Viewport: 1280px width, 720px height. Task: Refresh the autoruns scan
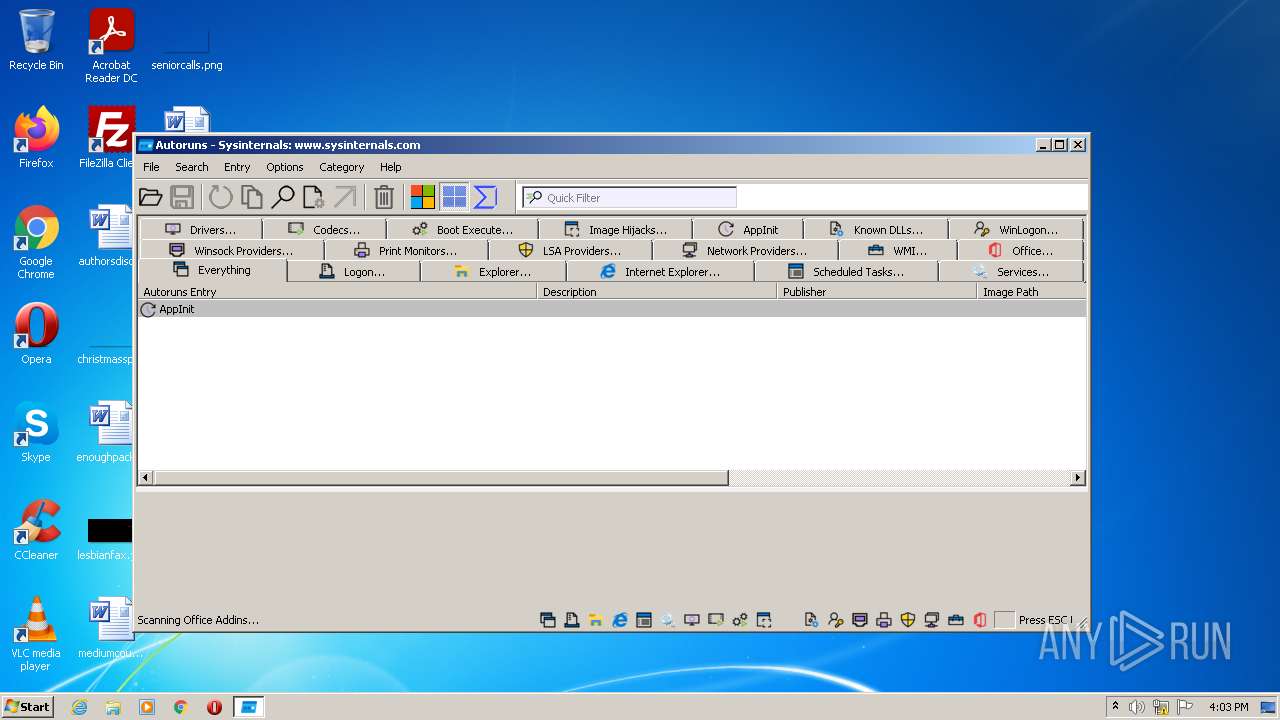pos(220,197)
